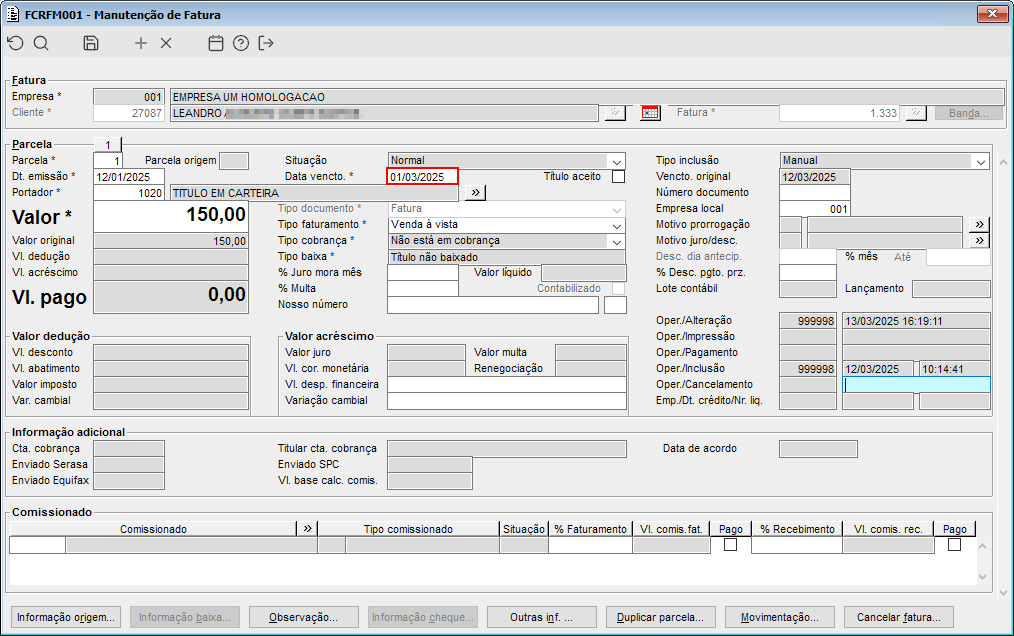Toggle the Título aceito checkbox
The width and height of the screenshot is (1014, 636).
pos(618,177)
